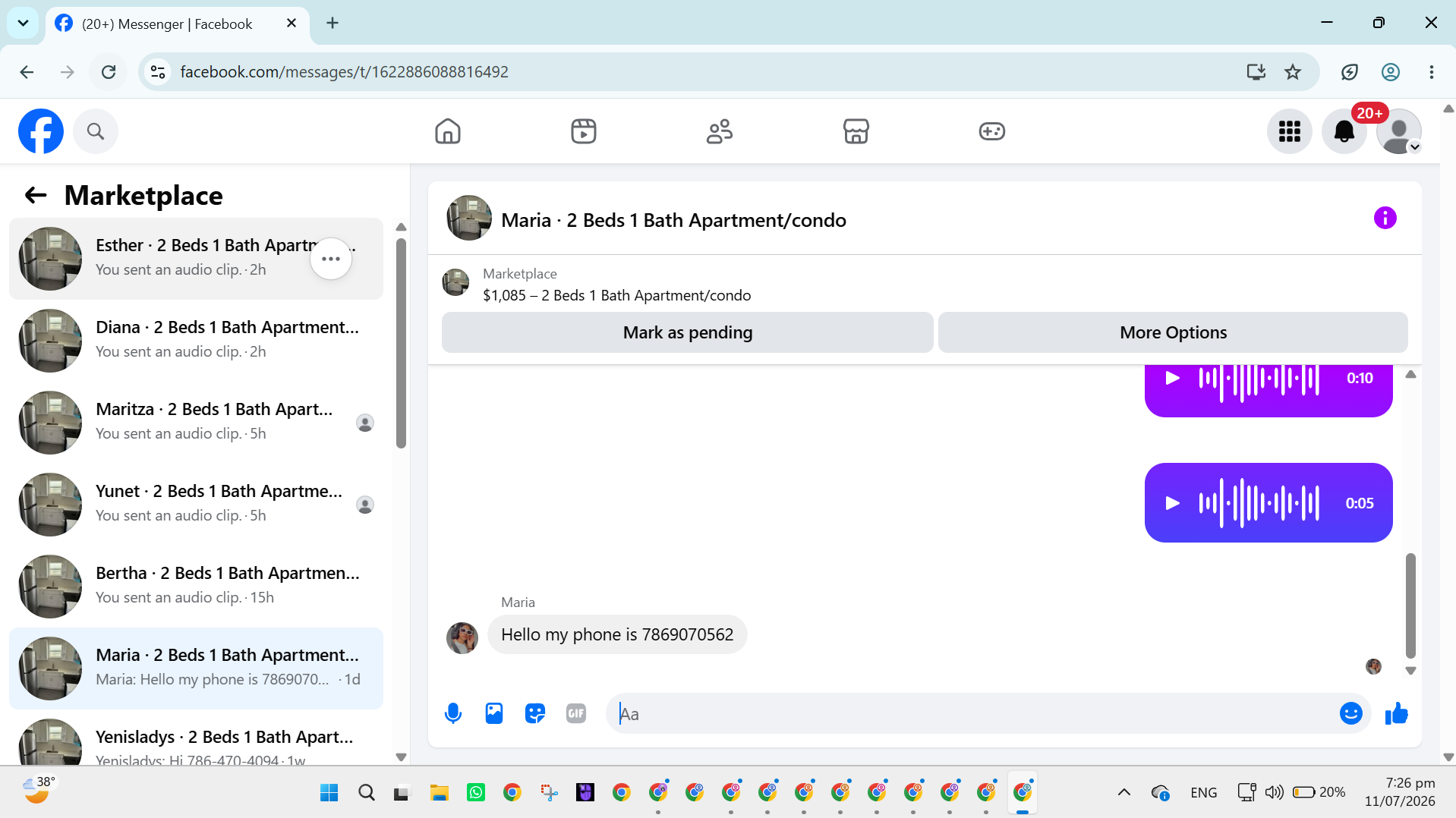This screenshot has width=1456, height=818.
Task: Open the emoji picker
Action: pos(1351,713)
